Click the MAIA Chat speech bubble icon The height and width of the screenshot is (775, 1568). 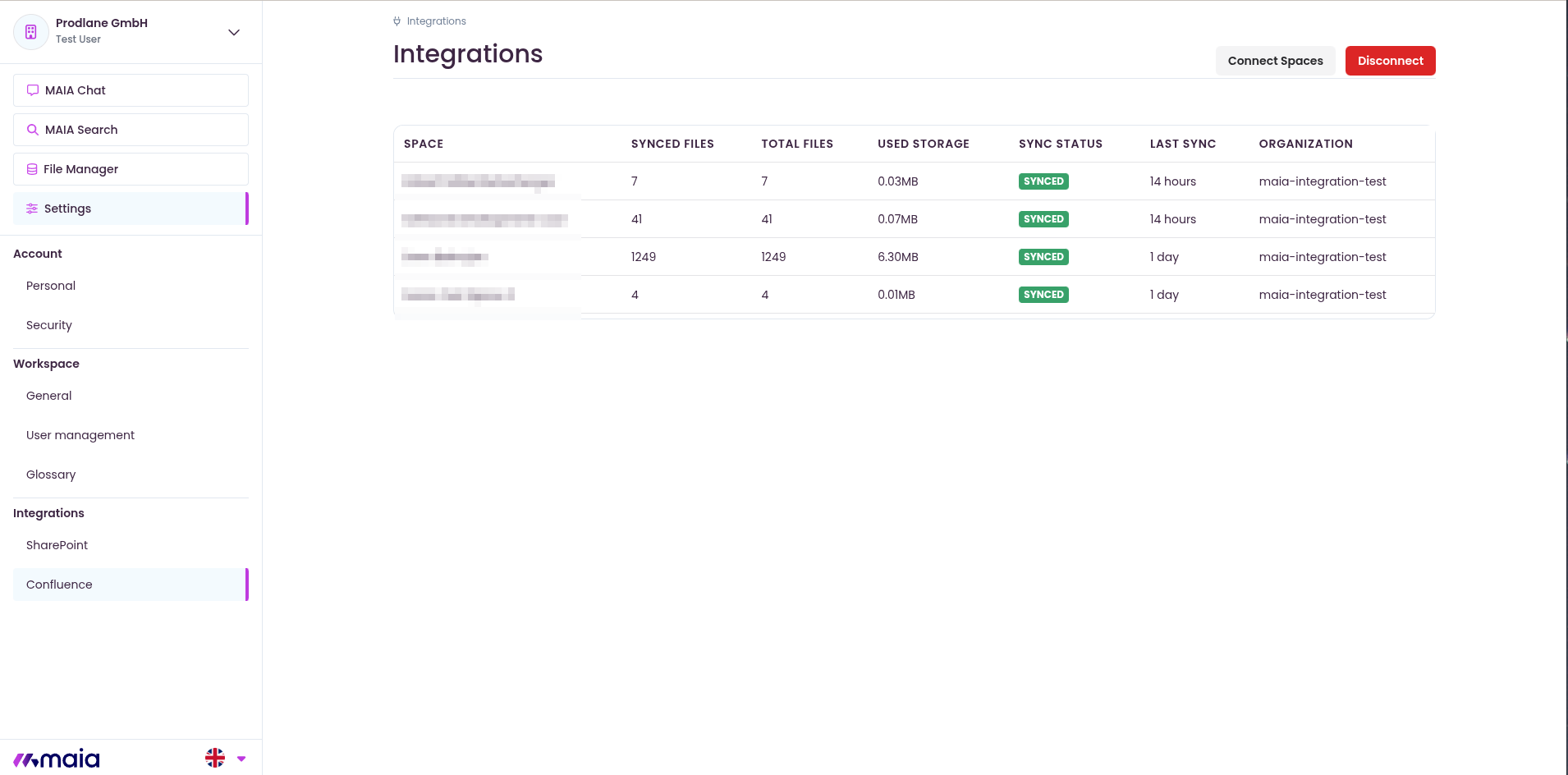pos(33,90)
